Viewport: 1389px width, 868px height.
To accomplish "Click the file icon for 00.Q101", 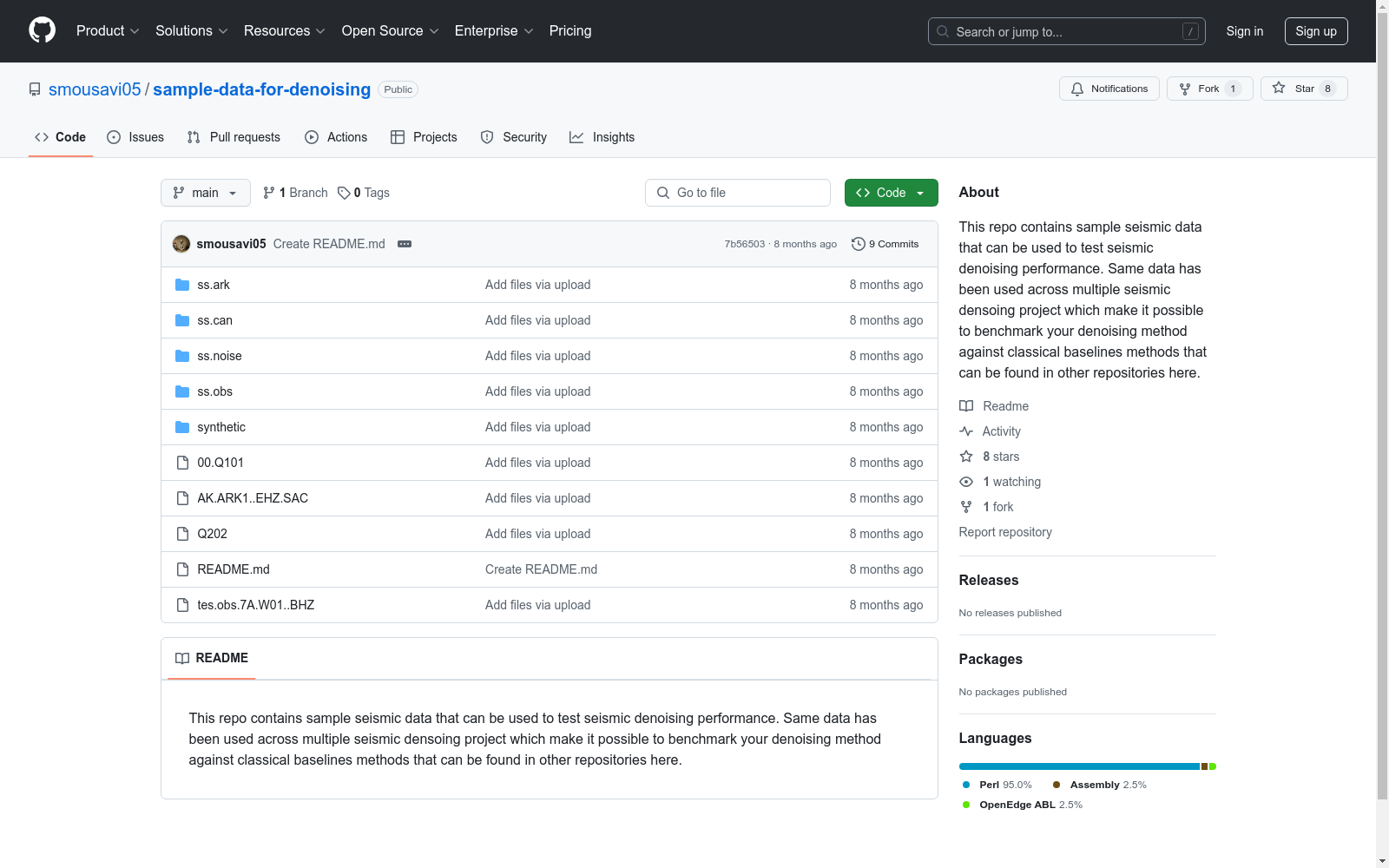I will 182,463.
